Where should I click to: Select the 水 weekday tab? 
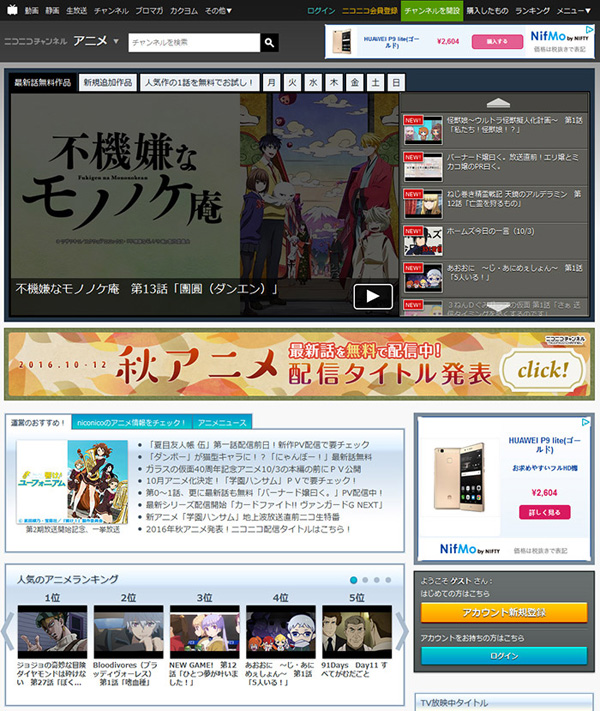tap(313, 83)
